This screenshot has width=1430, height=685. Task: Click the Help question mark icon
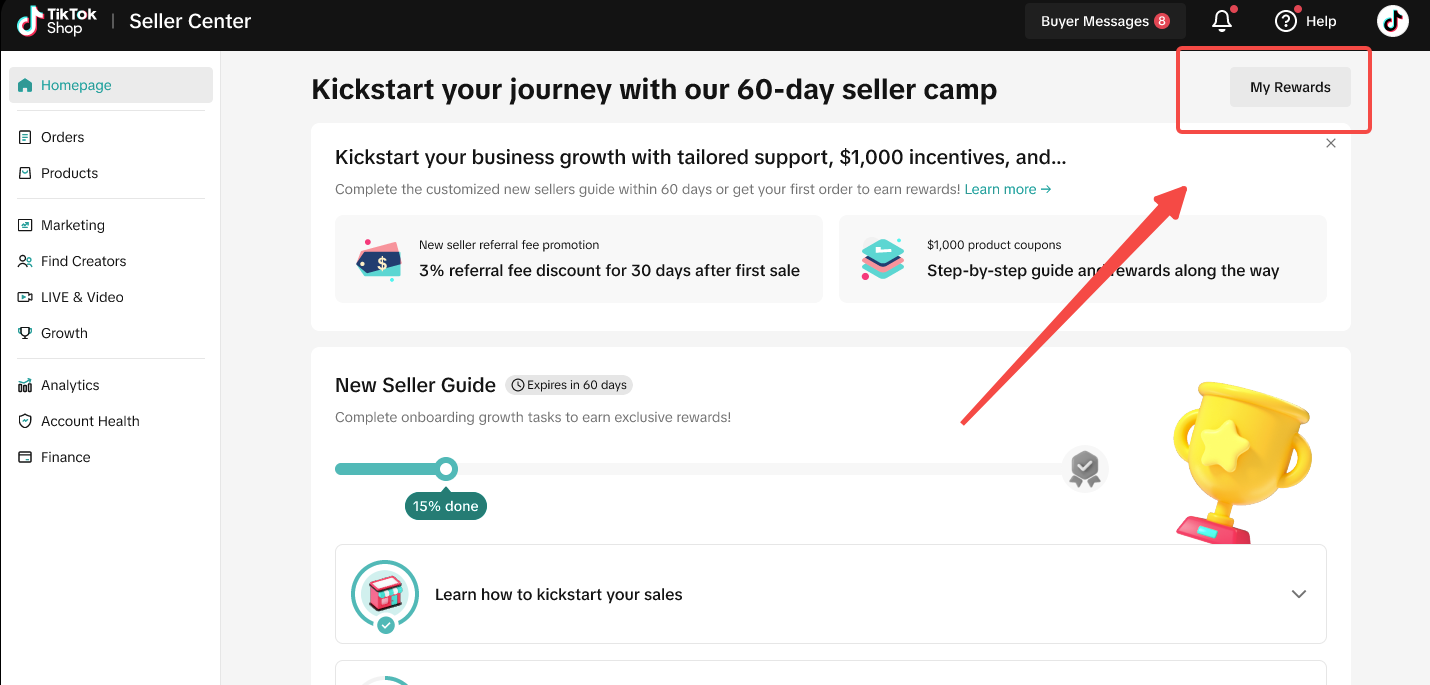[1286, 21]
